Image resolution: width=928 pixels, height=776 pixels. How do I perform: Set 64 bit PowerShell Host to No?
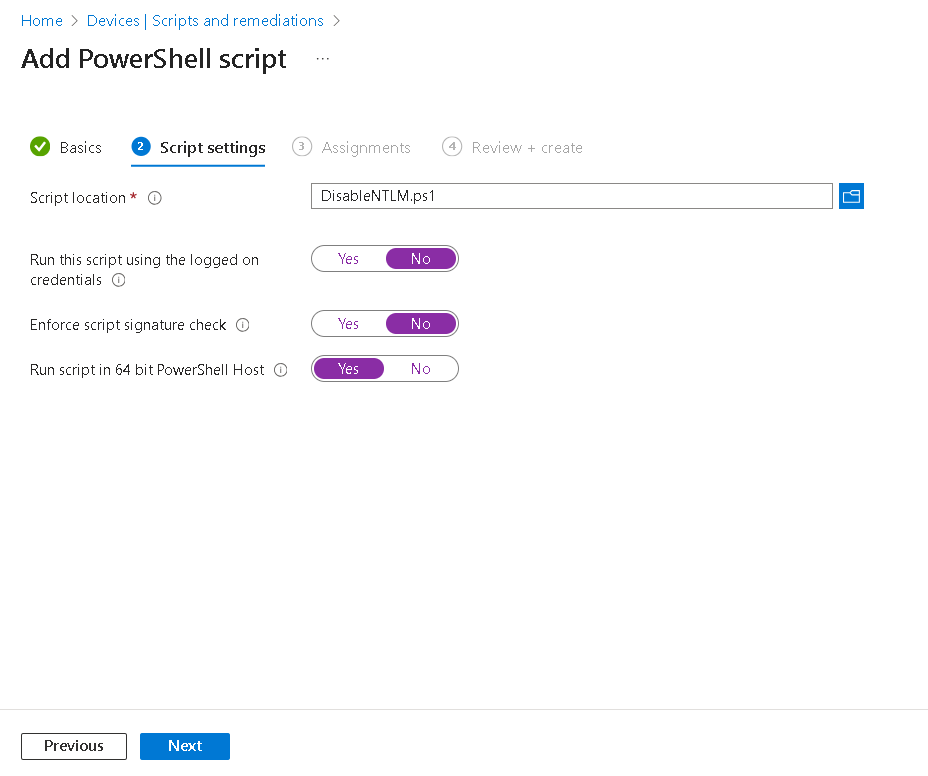421,369
